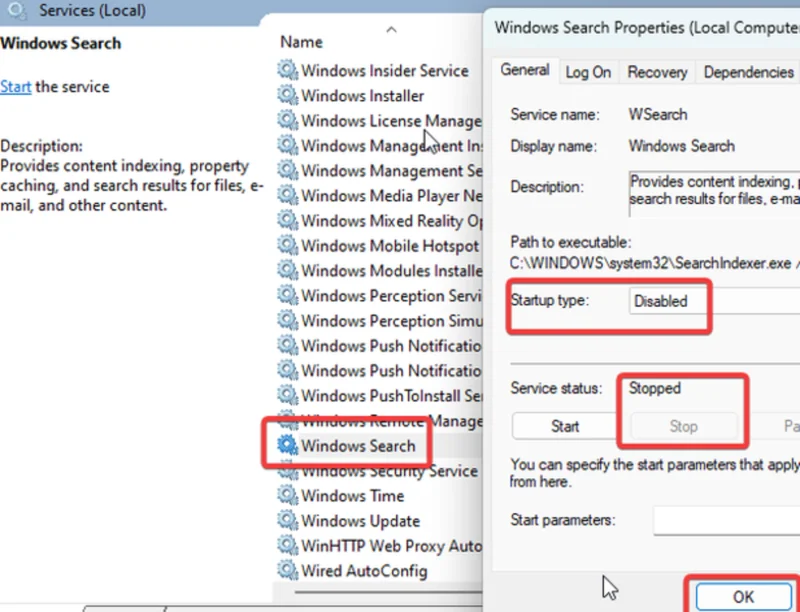Click the Start parameters text field
Screen dimensions: 800x612
[727, 520]
